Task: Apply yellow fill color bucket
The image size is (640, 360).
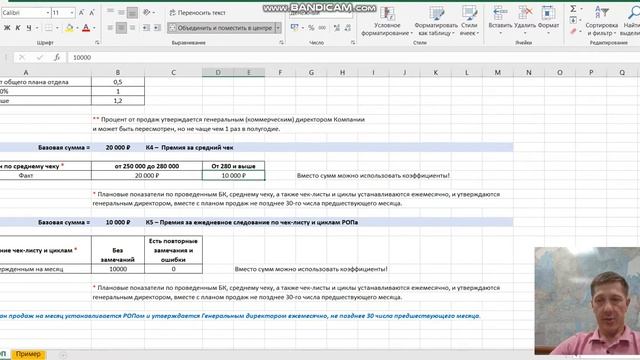Action: point(69,28)
